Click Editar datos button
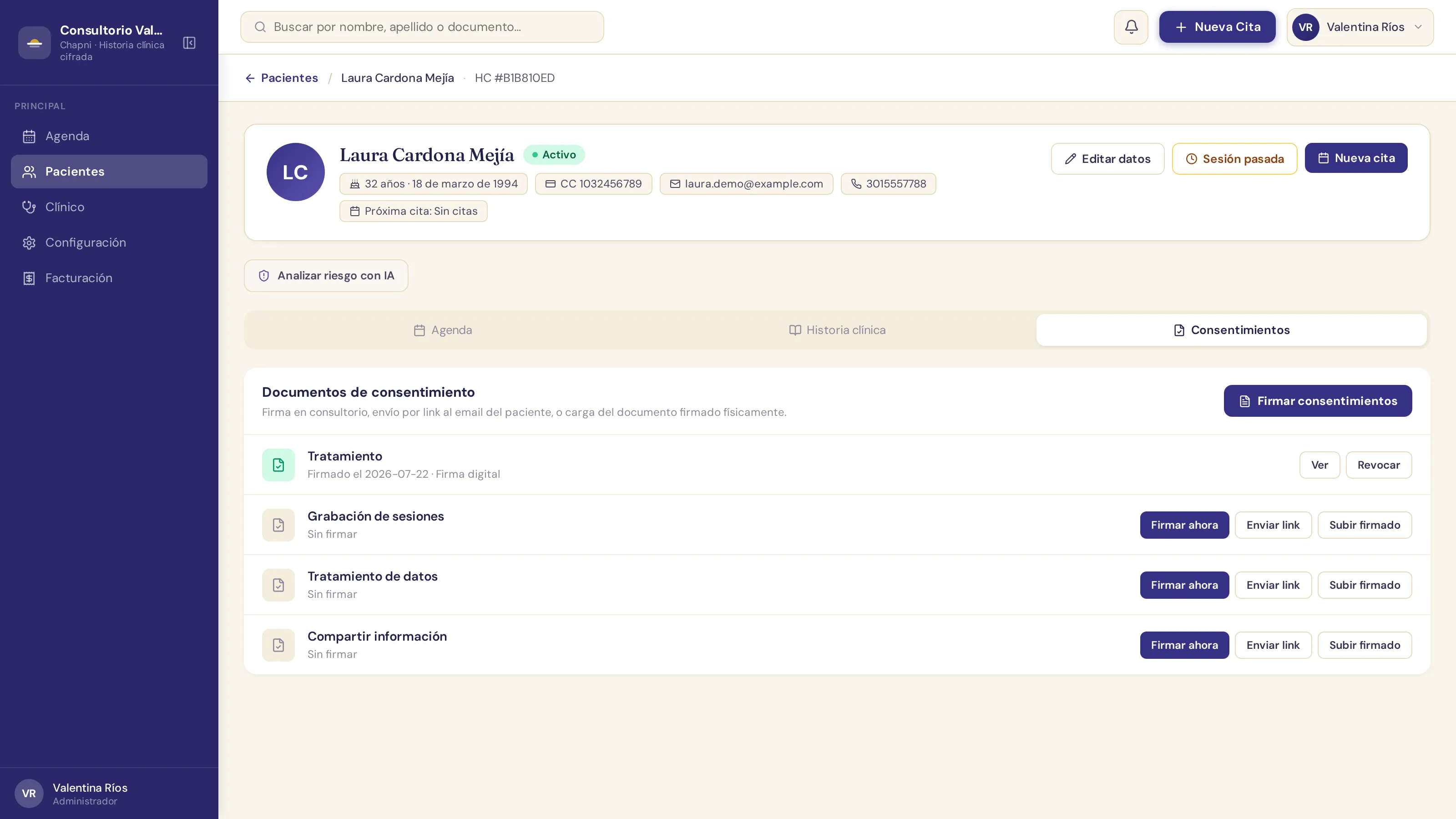Screen dimensions: 1456x819 1108,159
